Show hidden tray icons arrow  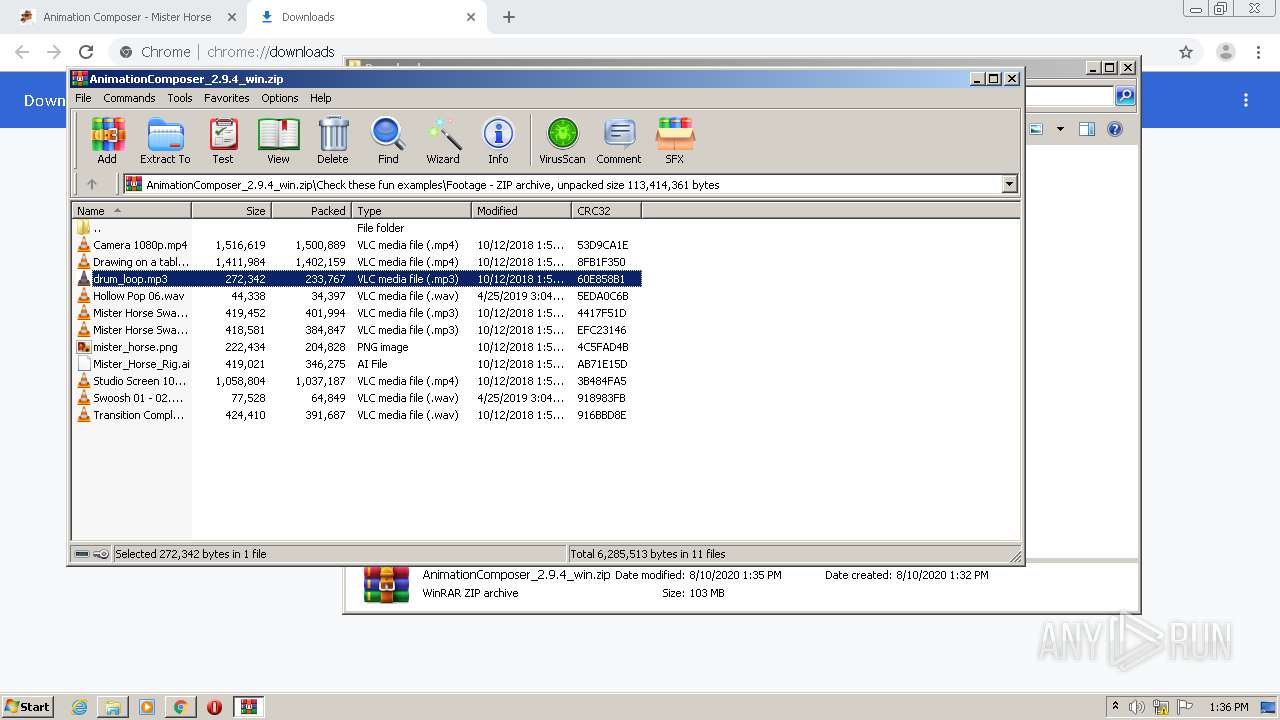[1116, 707]
